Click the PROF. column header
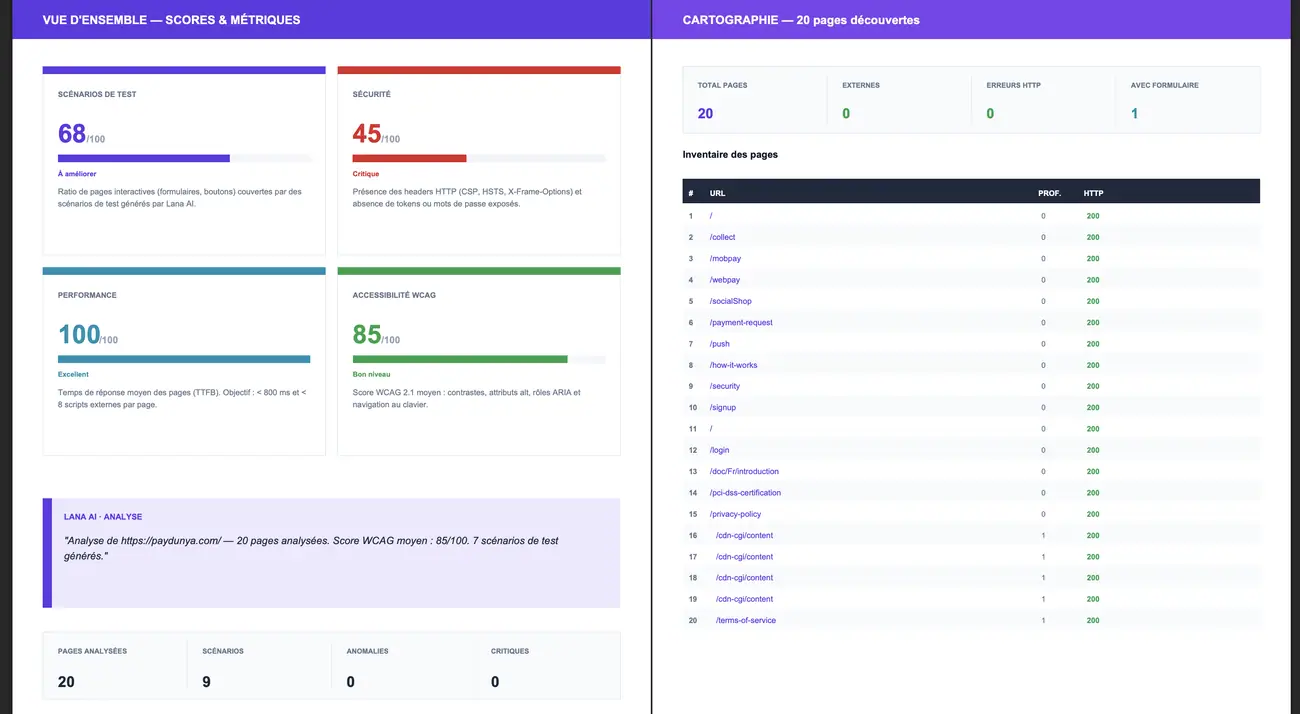 [1049, 193]
